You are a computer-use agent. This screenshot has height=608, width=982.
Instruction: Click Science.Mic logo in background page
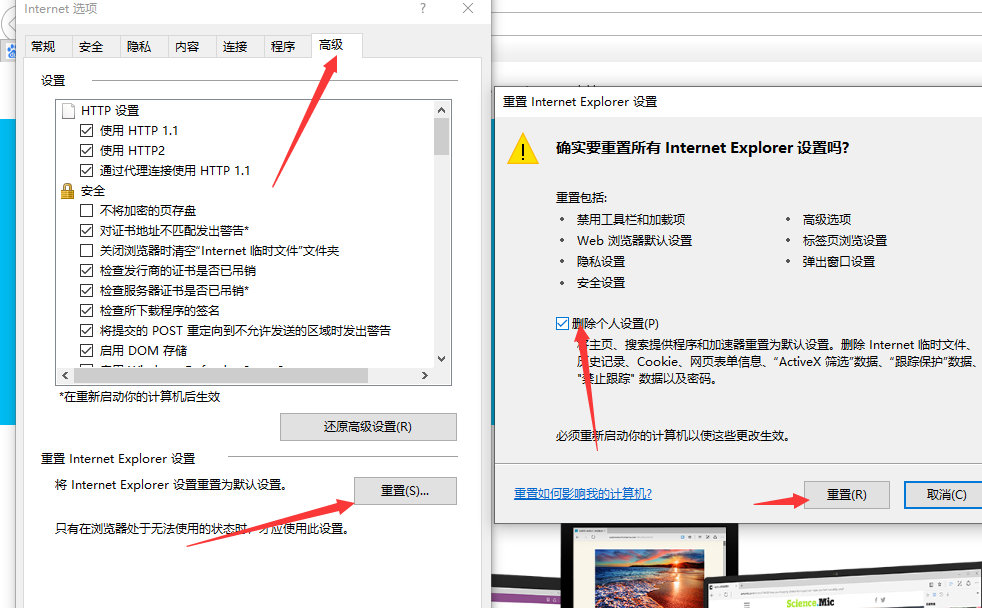(x=810, y=602)
